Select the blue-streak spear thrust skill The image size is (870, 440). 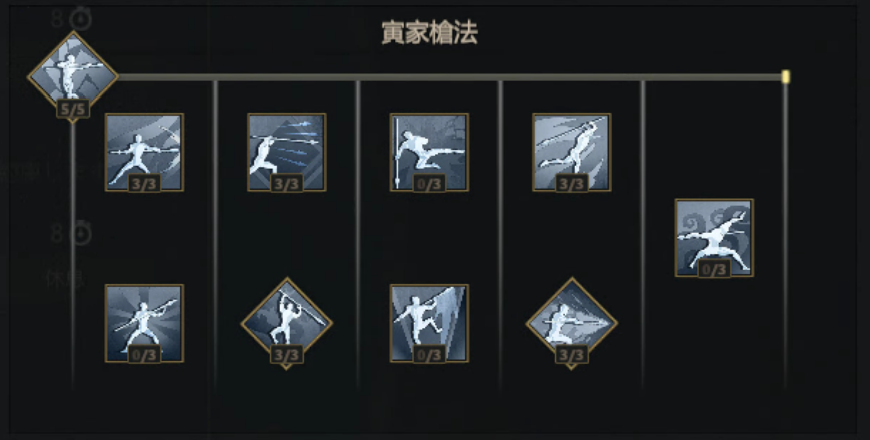(x=287, y=152)
